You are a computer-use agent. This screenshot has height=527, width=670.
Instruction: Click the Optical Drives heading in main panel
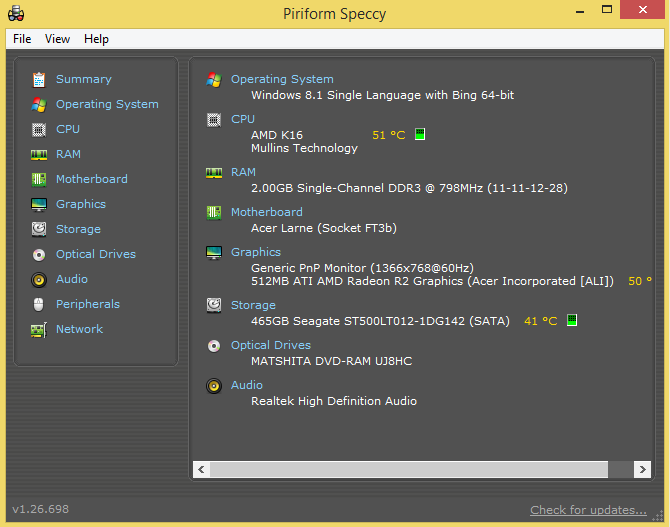pyautogui.click(x=271, y=345)
